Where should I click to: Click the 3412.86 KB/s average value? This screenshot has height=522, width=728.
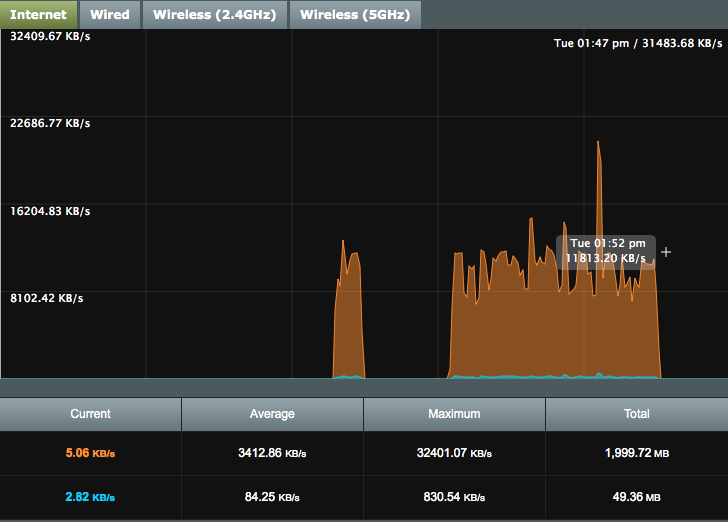point(272,453)
